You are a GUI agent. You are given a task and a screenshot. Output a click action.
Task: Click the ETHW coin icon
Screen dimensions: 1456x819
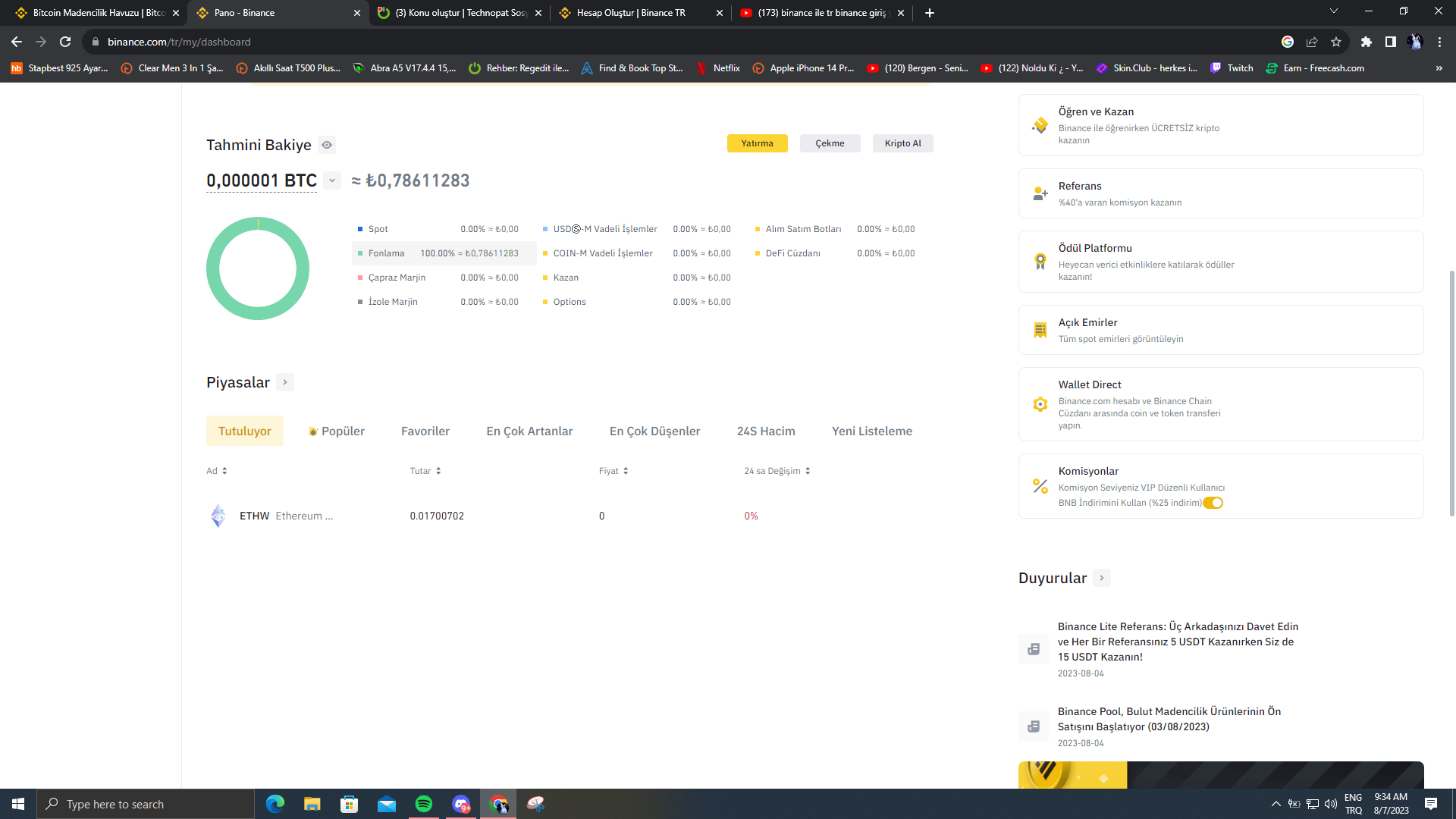(218, 516)
